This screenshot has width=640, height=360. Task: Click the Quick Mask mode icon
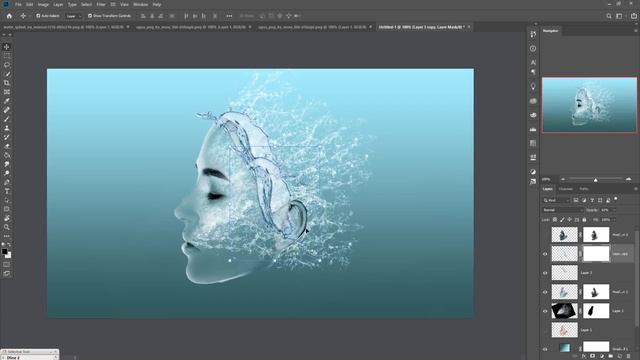click(7, 264)
